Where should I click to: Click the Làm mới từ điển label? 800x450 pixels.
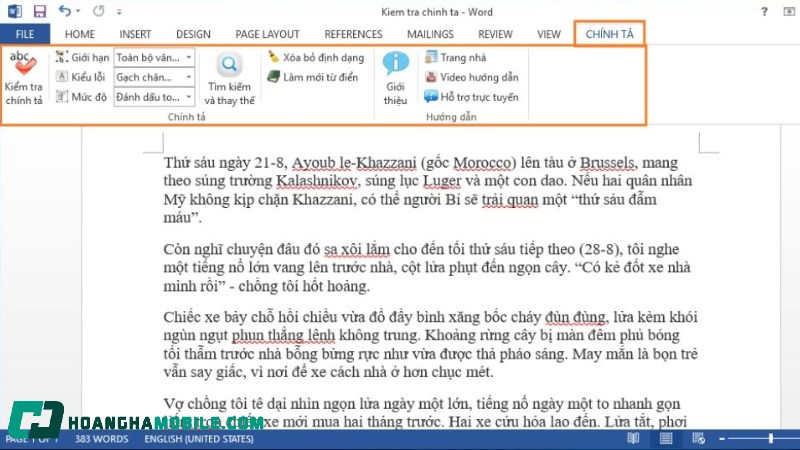coord(320,77)
